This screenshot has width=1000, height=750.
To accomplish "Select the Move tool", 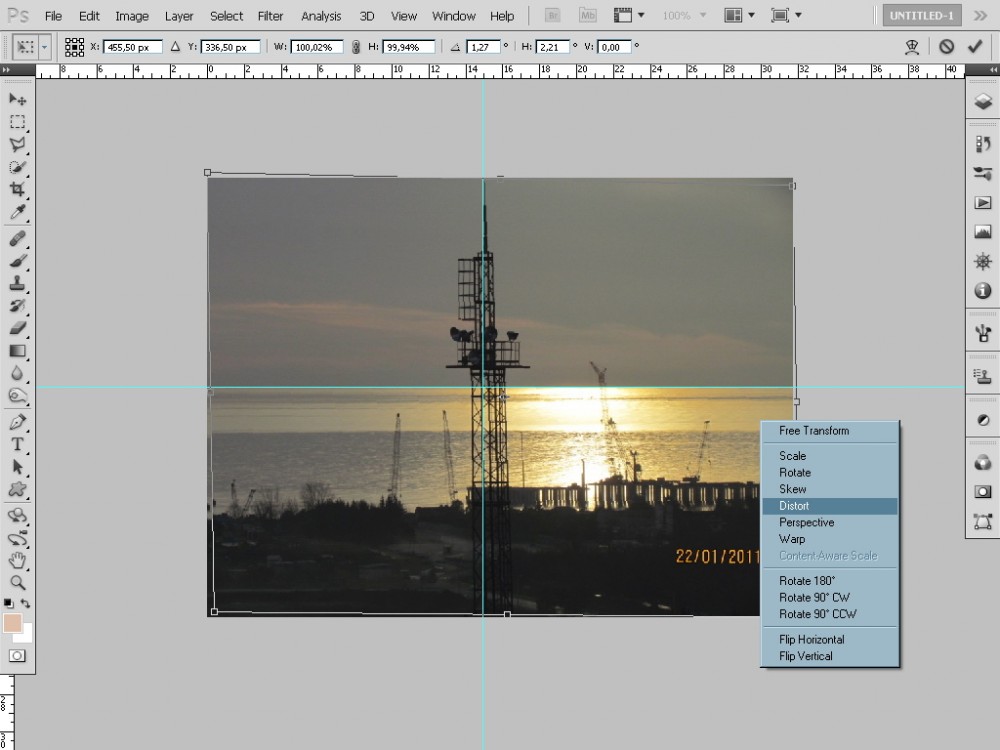I will pos(17,99).
